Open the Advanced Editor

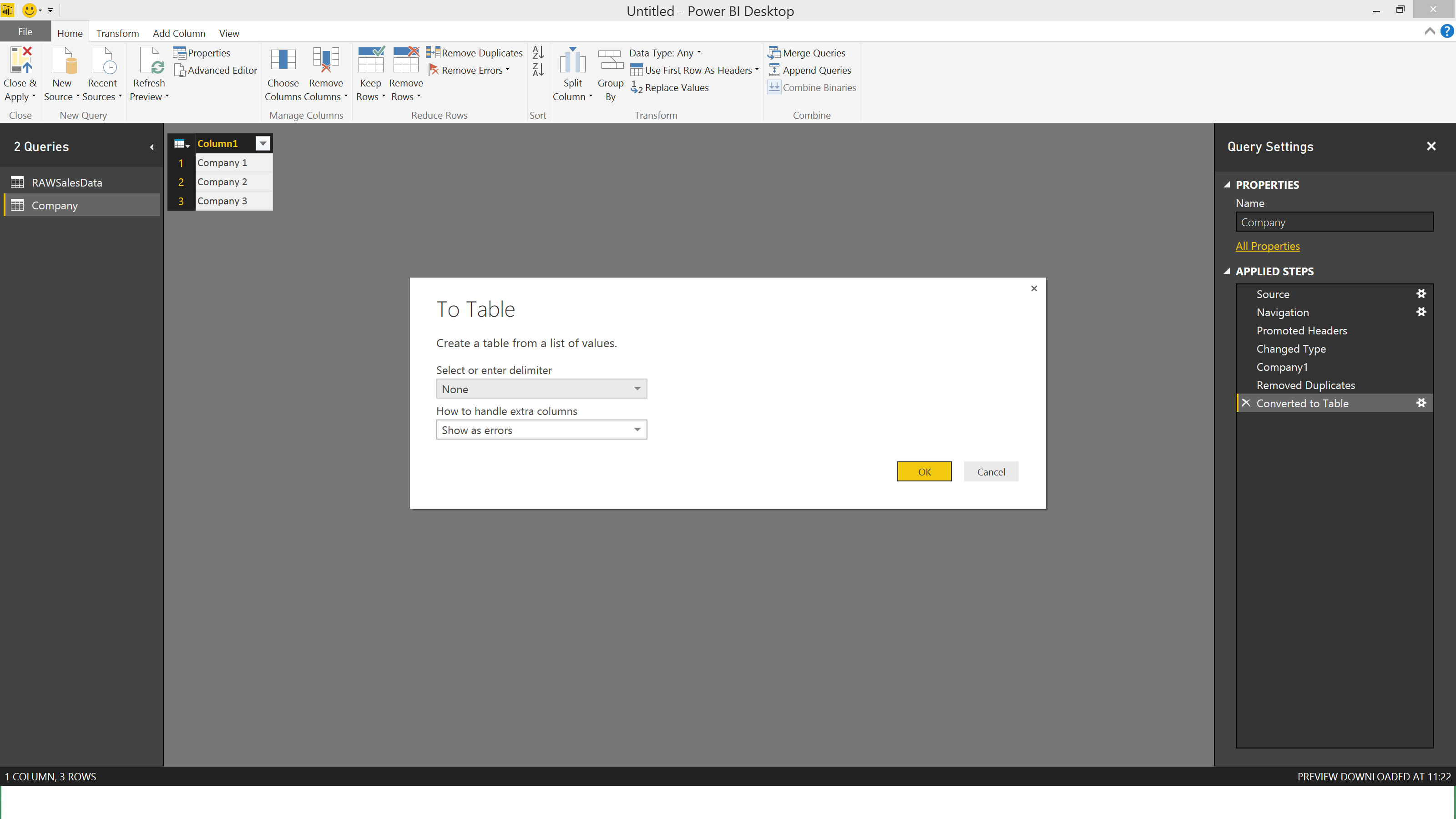click(x=215, y=70)
